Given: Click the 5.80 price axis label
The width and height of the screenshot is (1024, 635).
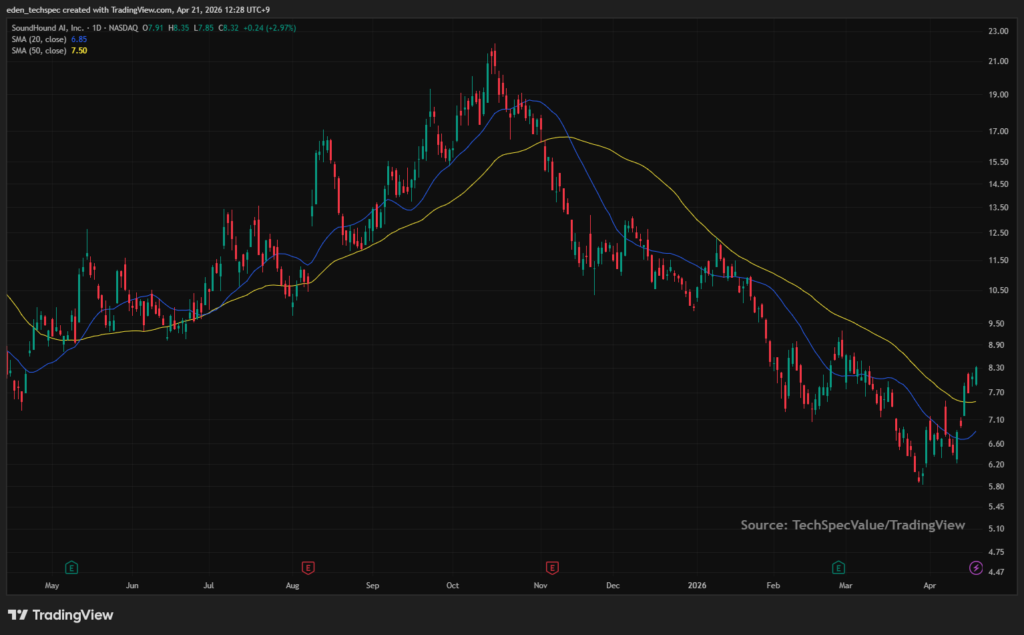Looking at the screenshot, I should (997, 487).
